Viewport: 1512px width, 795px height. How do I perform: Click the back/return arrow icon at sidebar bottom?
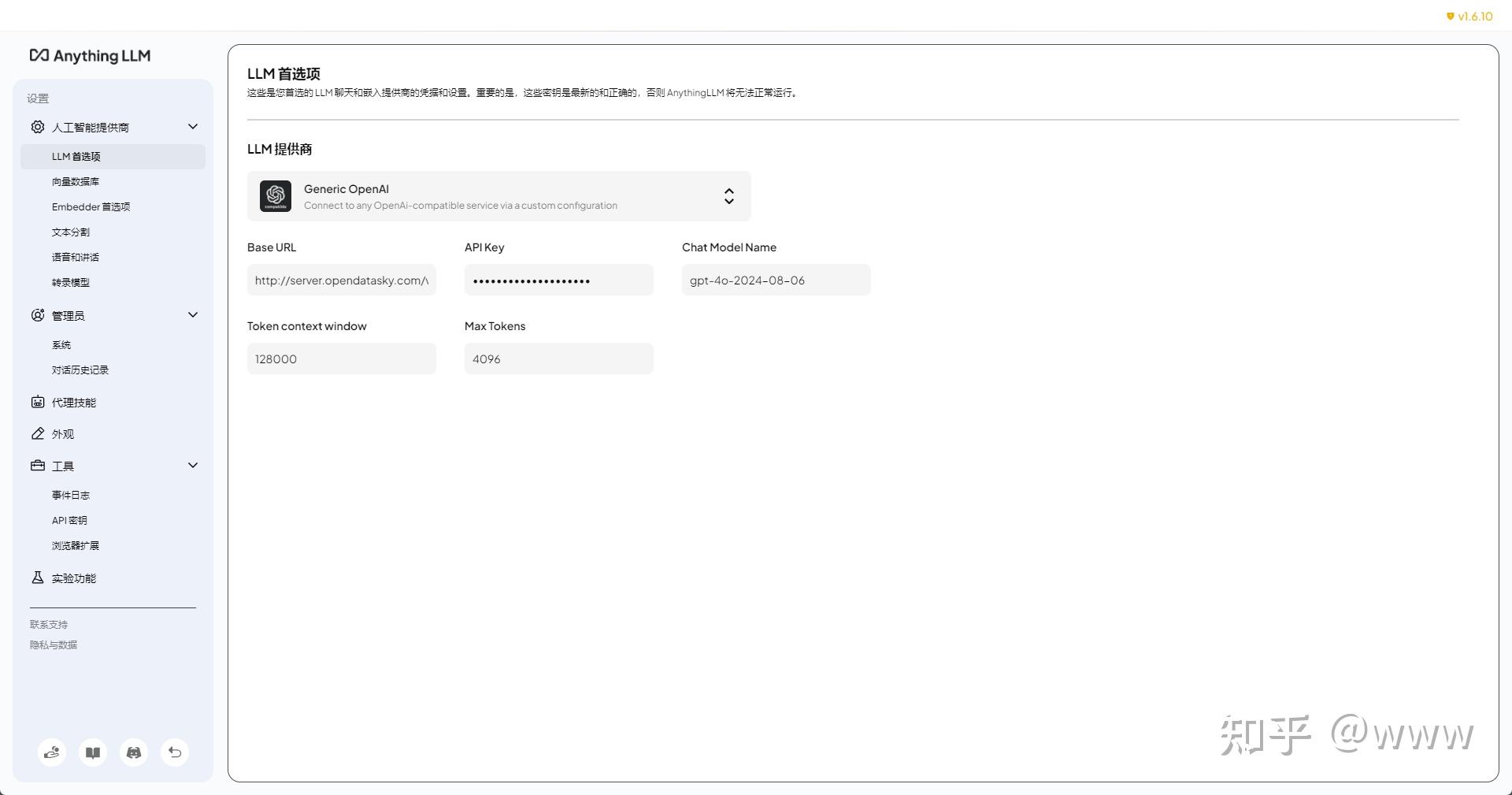click(174, 752)
